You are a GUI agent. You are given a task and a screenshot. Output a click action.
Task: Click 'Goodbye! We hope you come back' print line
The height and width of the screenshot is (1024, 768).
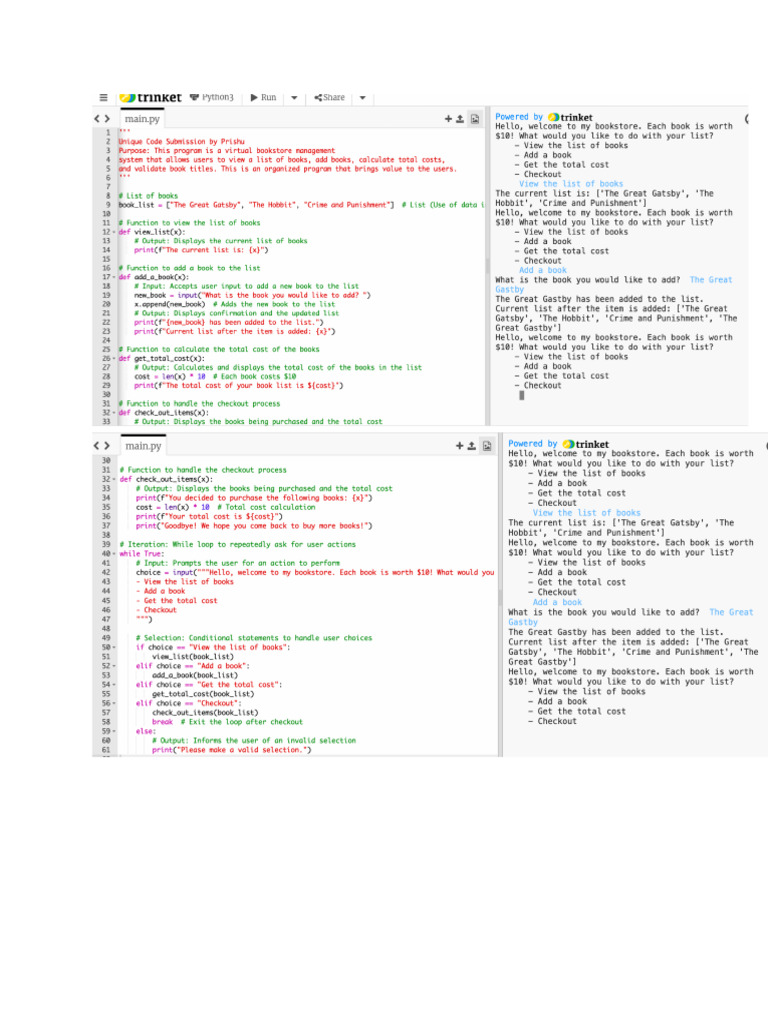(254, 526)
